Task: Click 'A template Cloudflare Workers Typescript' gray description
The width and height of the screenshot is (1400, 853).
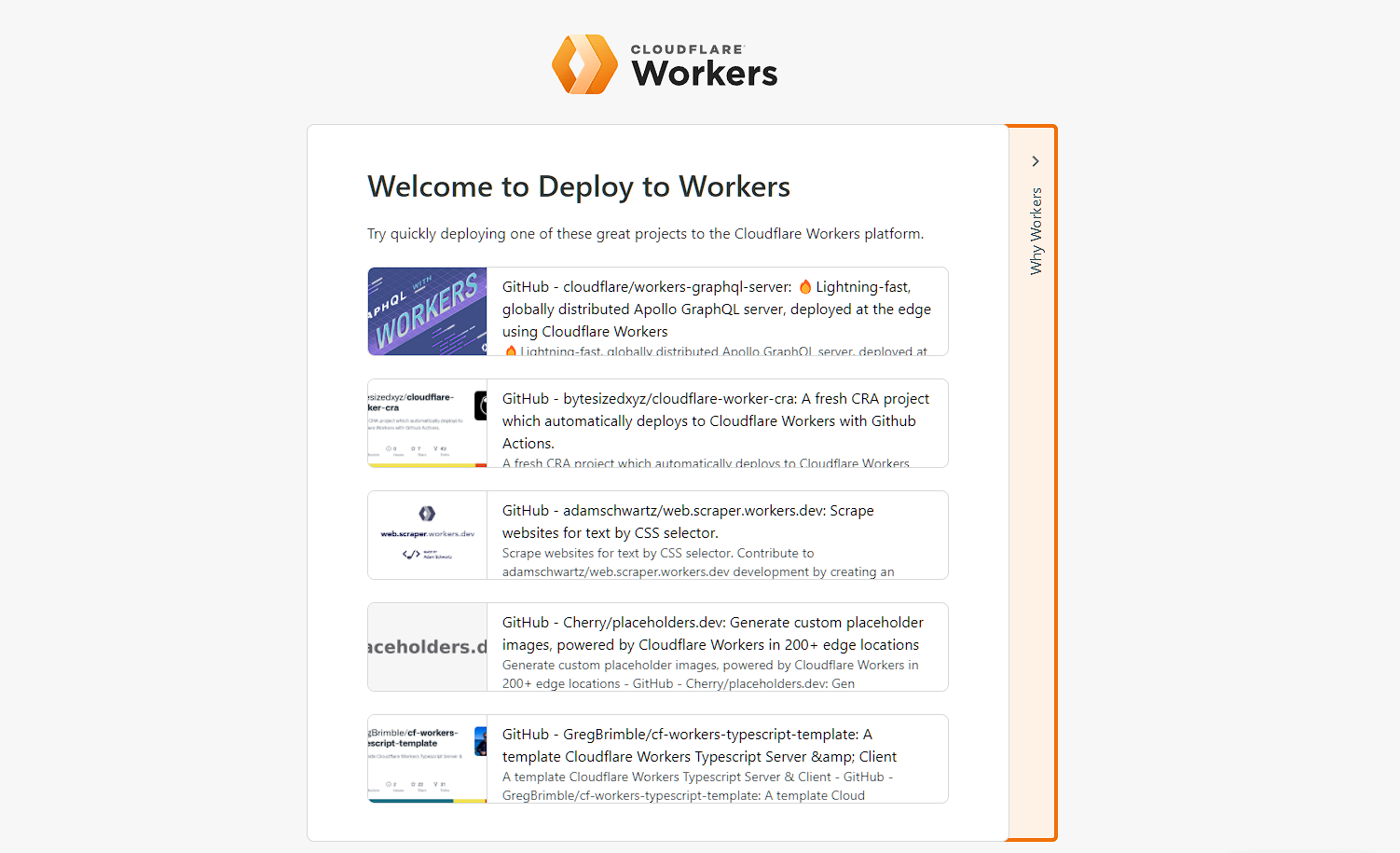Action: [697, 786]
